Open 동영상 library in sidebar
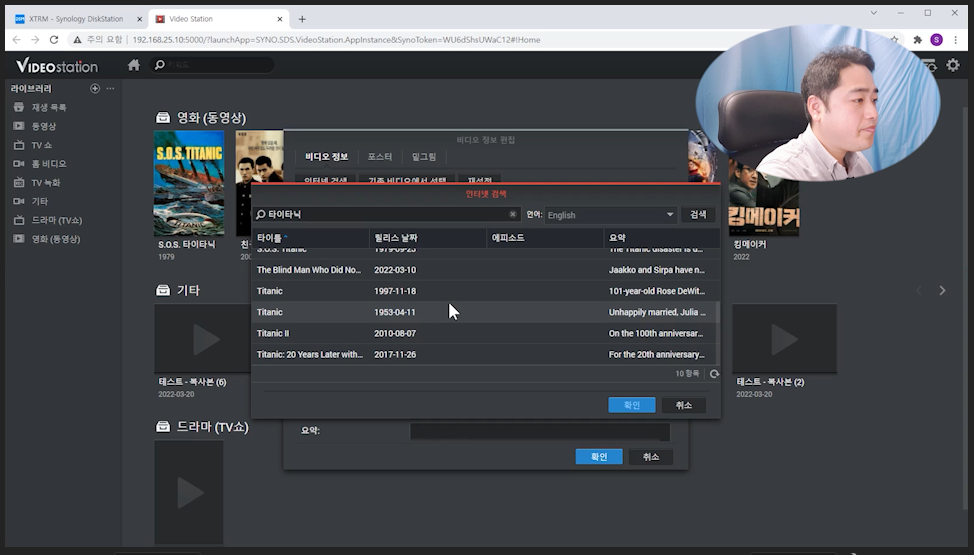Screen dimensions: 974x555 coord(43,126)
